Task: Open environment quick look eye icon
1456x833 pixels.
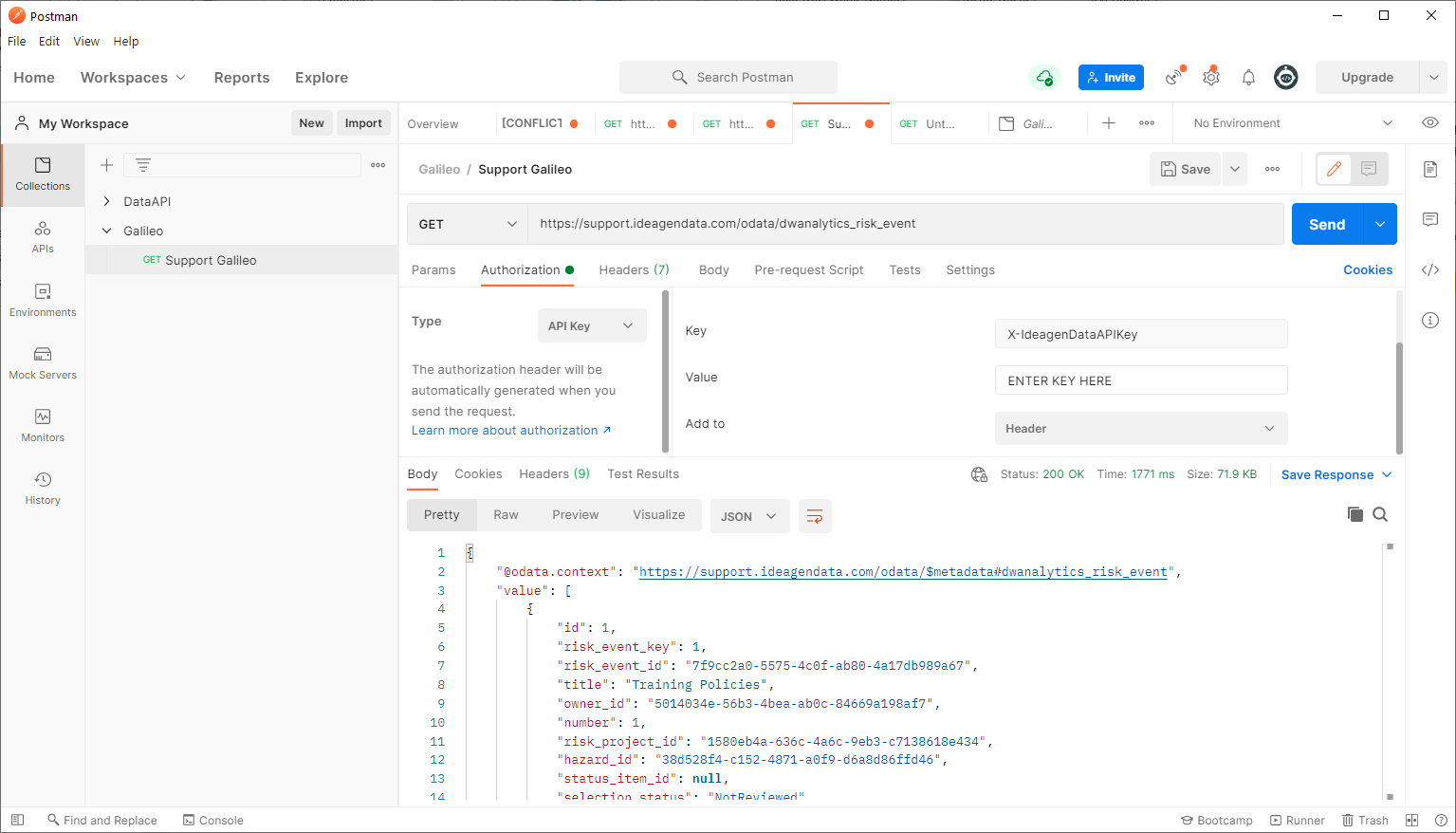Action: click(x=1430, y=122)
